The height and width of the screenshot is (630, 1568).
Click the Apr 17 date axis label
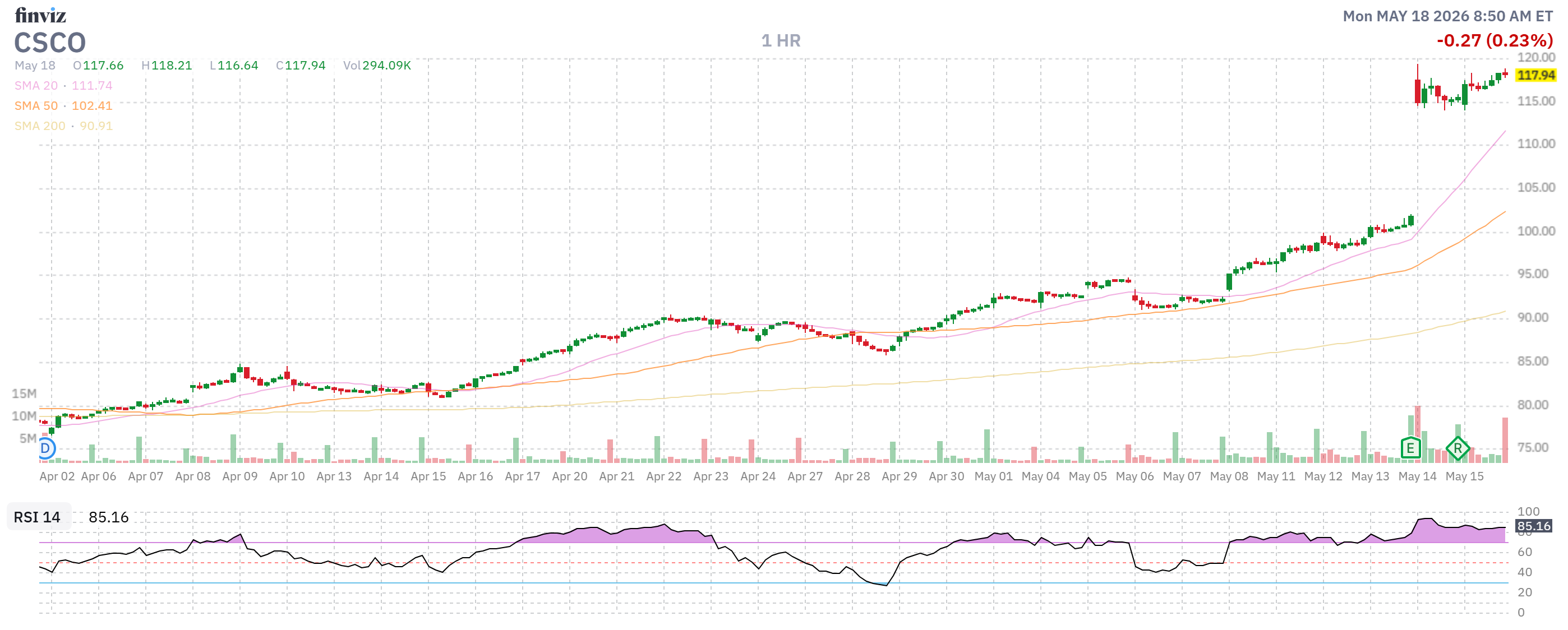pos(522,477)
